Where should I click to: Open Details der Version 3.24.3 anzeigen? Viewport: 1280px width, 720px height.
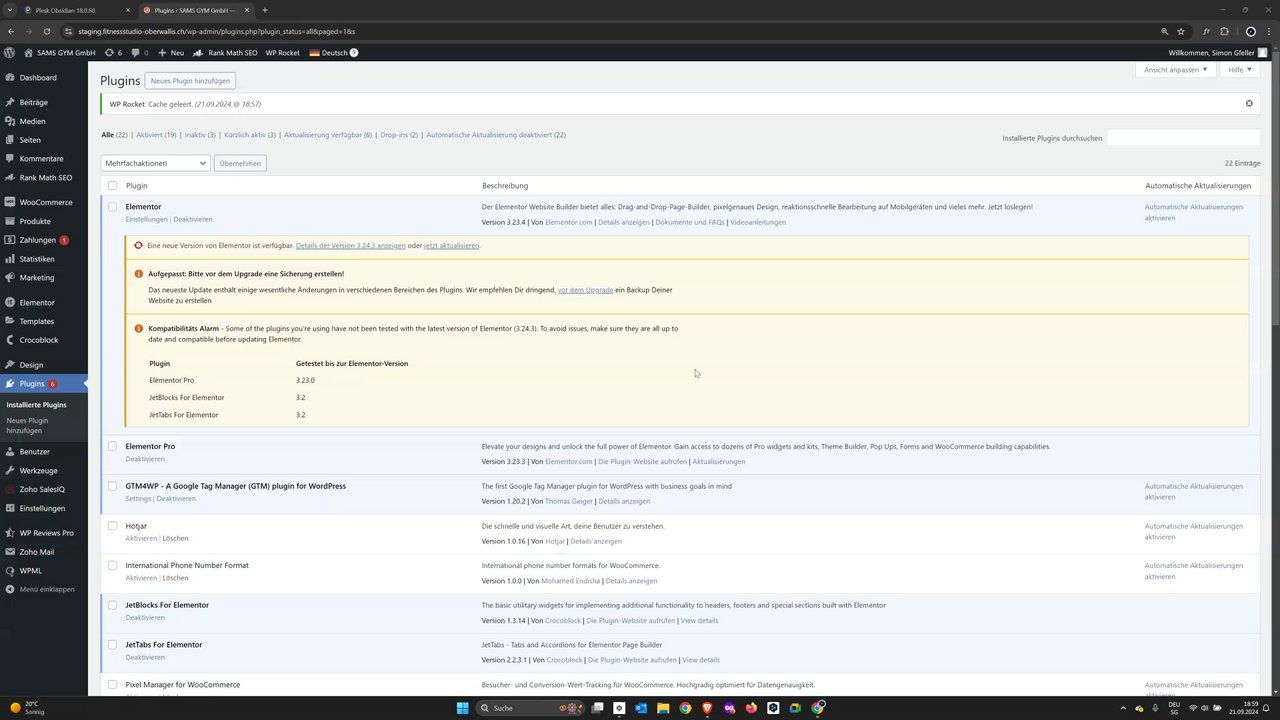pyautogui.click(x=350, y=245)
